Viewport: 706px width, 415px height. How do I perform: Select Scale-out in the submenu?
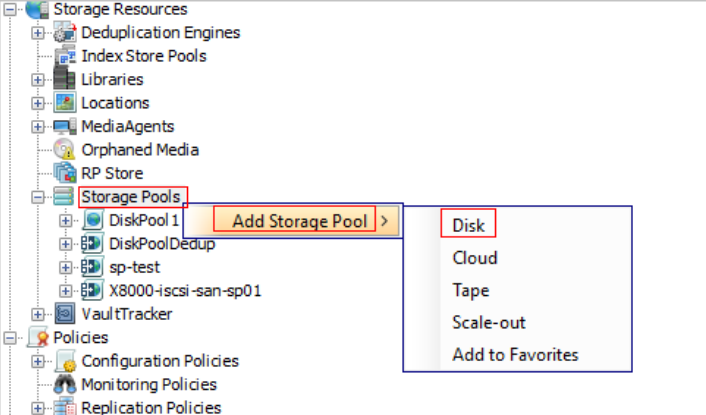[488, 322]
